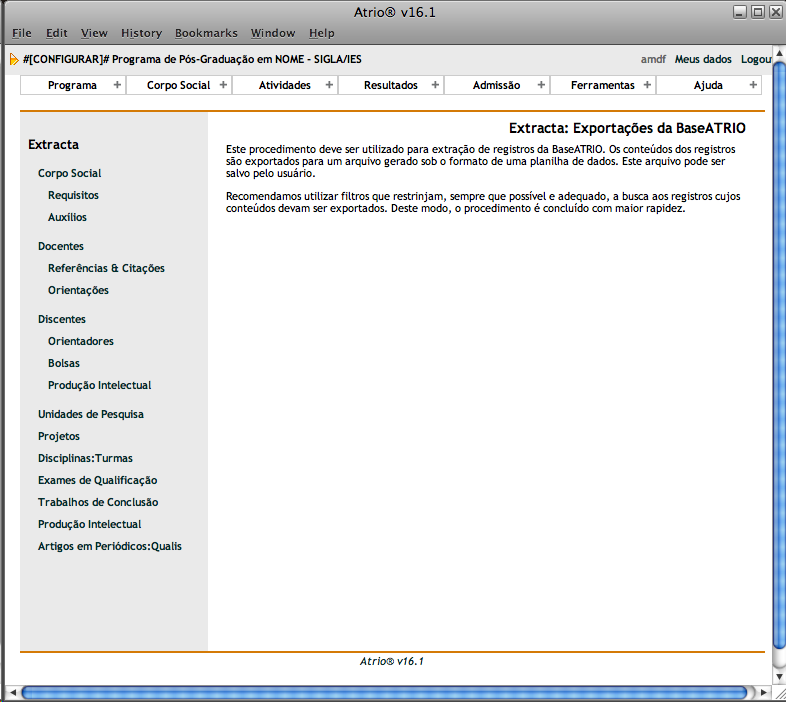
Task: Click the plus icon beside Resultados
Action: (x=435, y=85)
